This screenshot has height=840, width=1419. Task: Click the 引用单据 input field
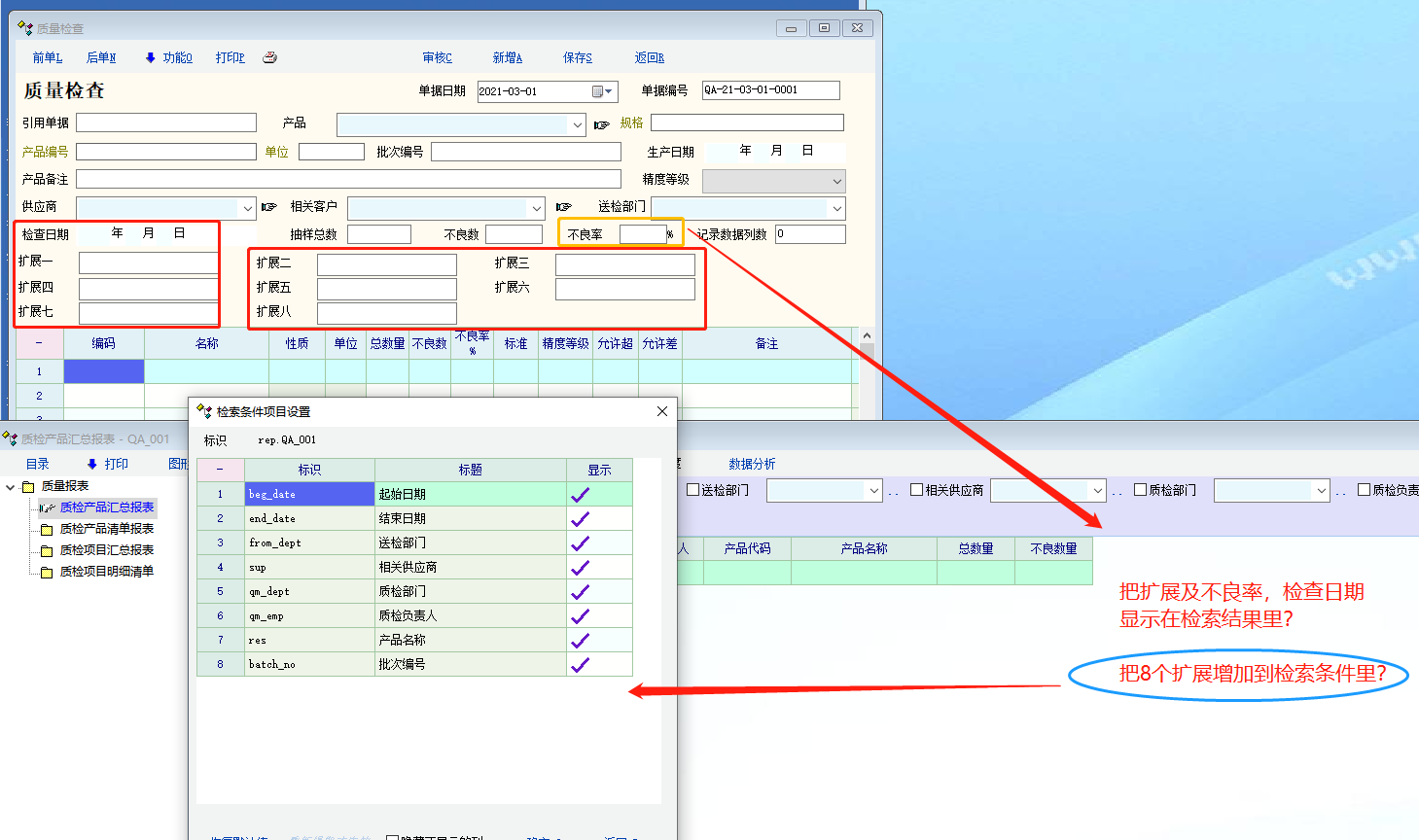[x=166, y=122]
